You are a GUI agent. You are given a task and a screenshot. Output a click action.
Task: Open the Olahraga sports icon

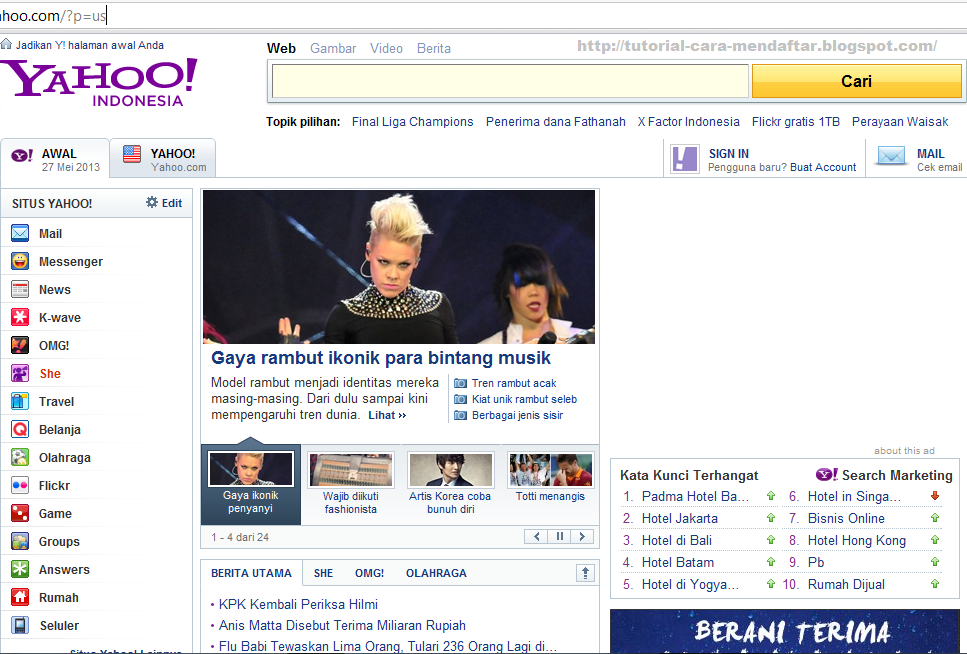click(20, 457)
